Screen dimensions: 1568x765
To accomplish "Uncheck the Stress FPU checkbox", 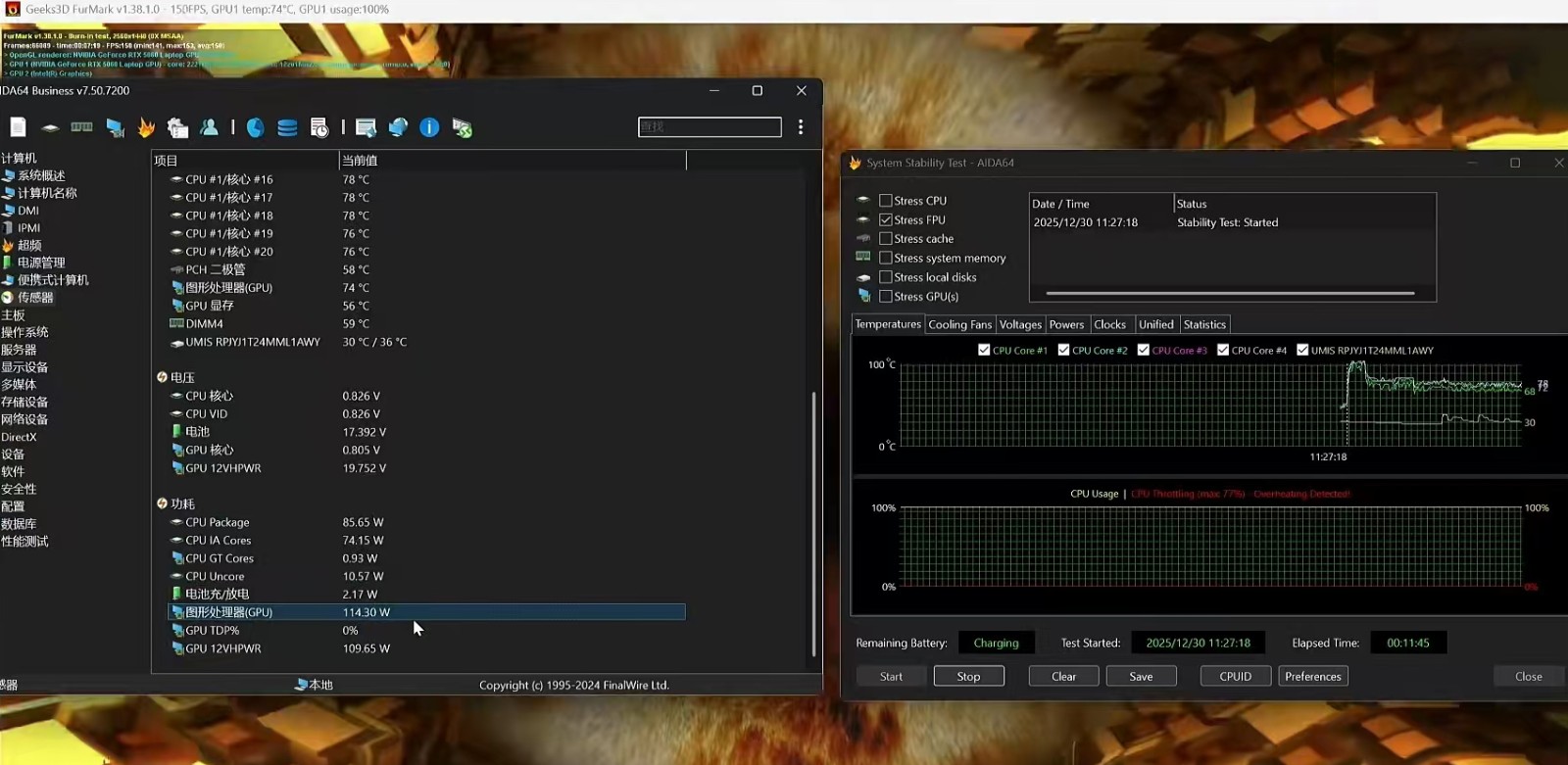I will click(886, 220).
